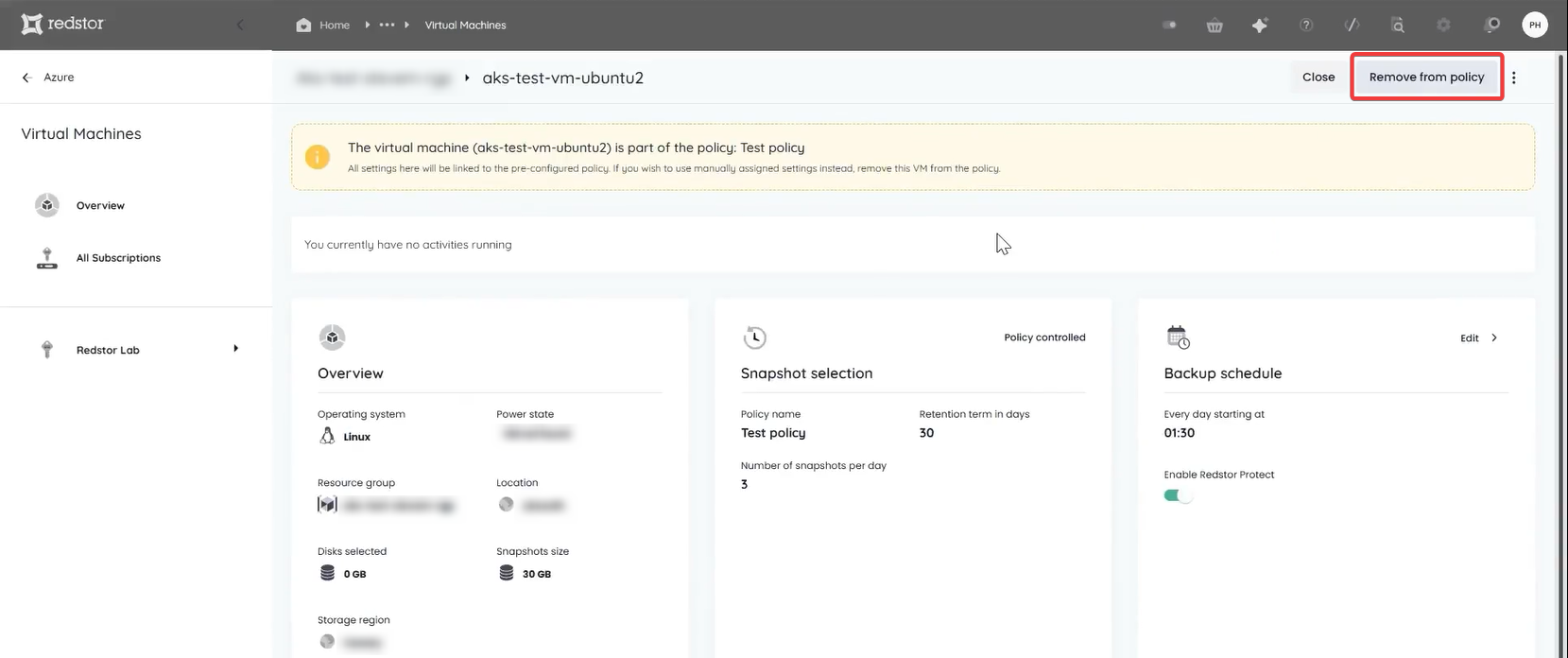1568x658 pixels.
Task: Click the code brackets icon
Action: pos(1352,26)
